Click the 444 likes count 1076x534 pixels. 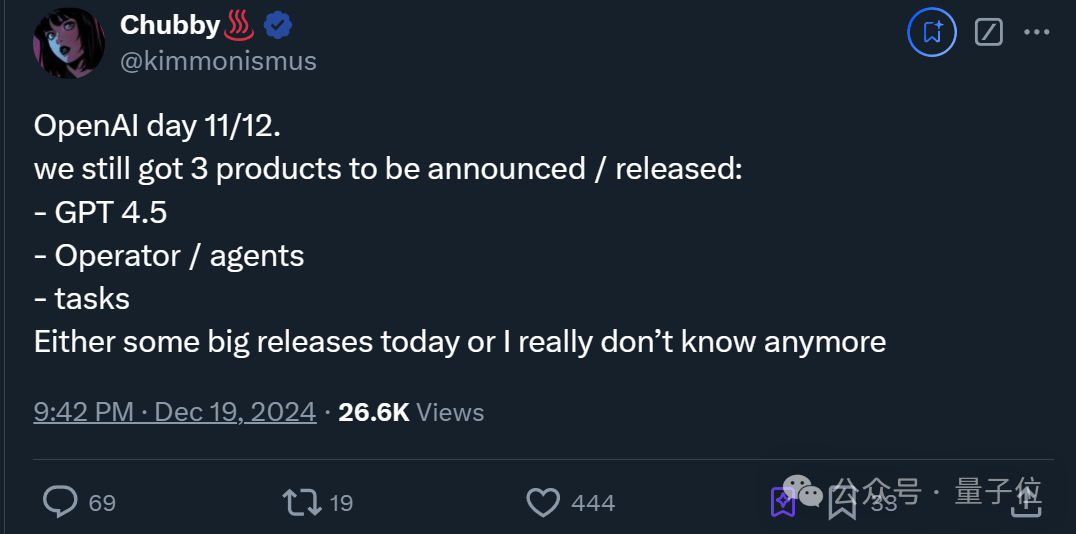(x=593, y=503)
